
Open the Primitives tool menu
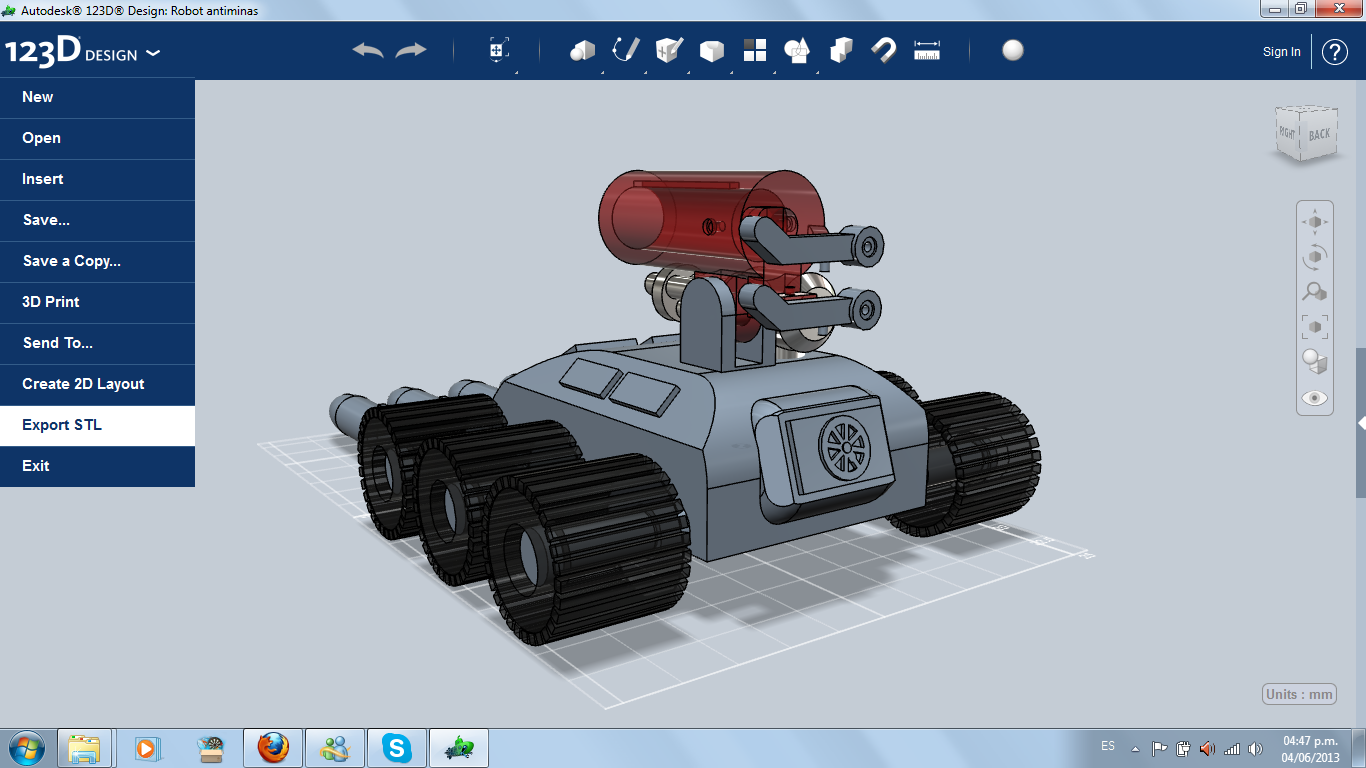point(582,51)
